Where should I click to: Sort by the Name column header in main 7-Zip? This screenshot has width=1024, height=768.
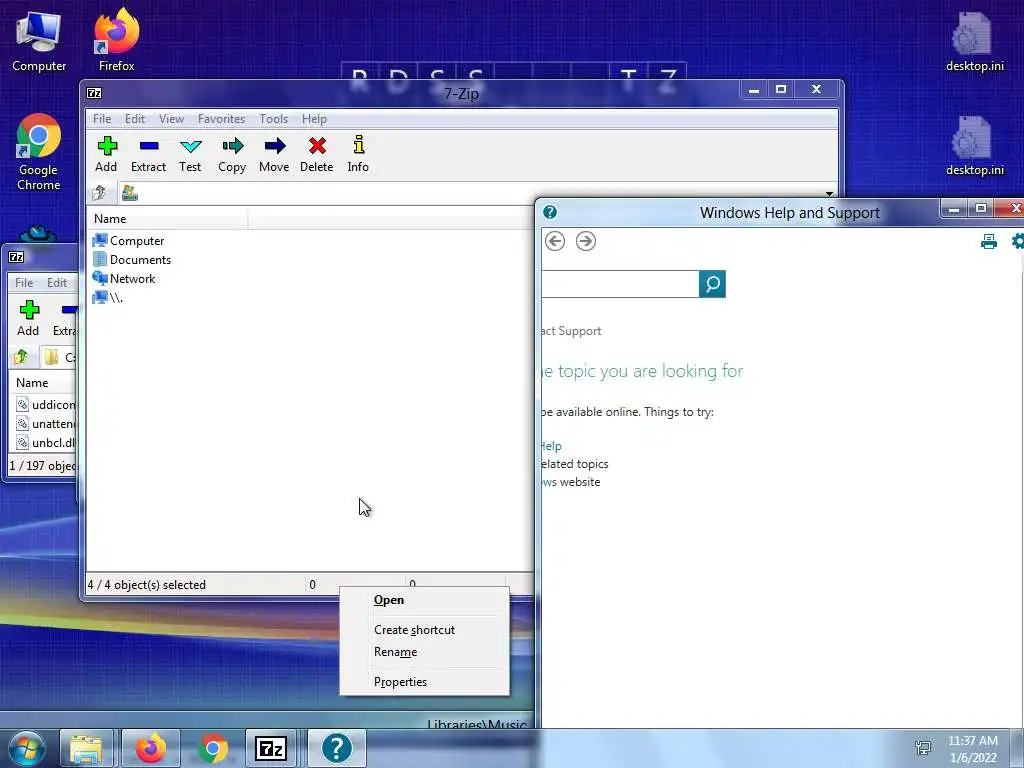pyautogui.click(x=167, y=219)
